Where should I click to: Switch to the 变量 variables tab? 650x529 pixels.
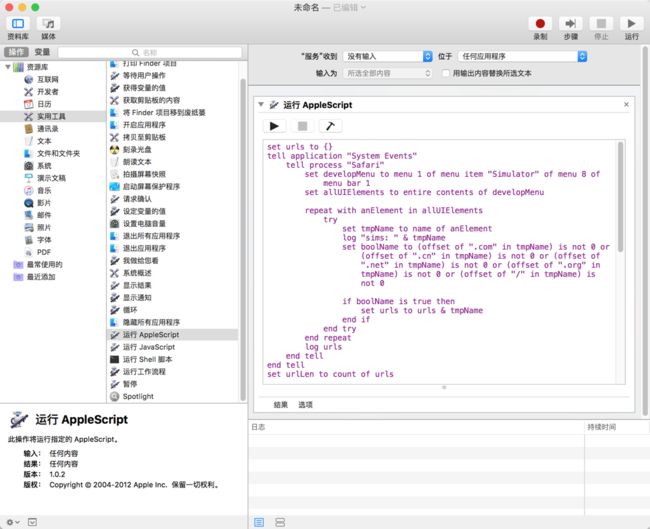[x=42, y=52]
